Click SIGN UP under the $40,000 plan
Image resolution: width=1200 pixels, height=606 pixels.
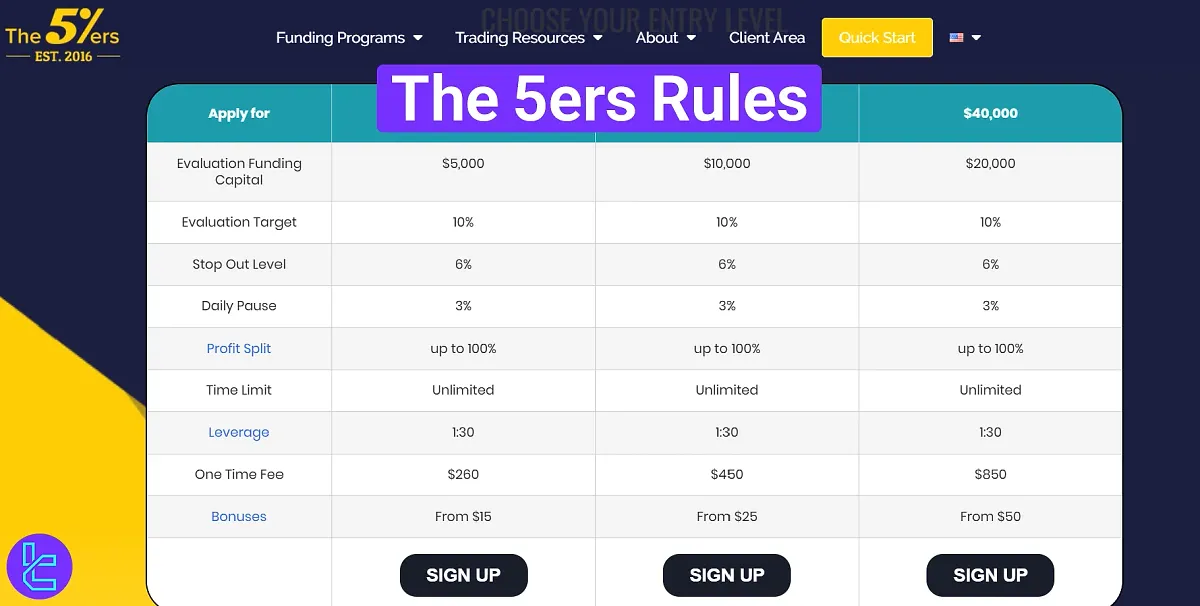click(990, 575)
